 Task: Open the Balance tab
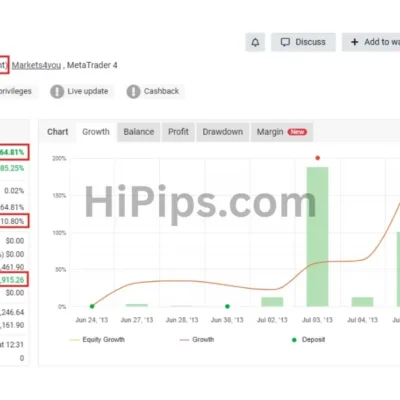pyautogui.click(x=139, y=132)
